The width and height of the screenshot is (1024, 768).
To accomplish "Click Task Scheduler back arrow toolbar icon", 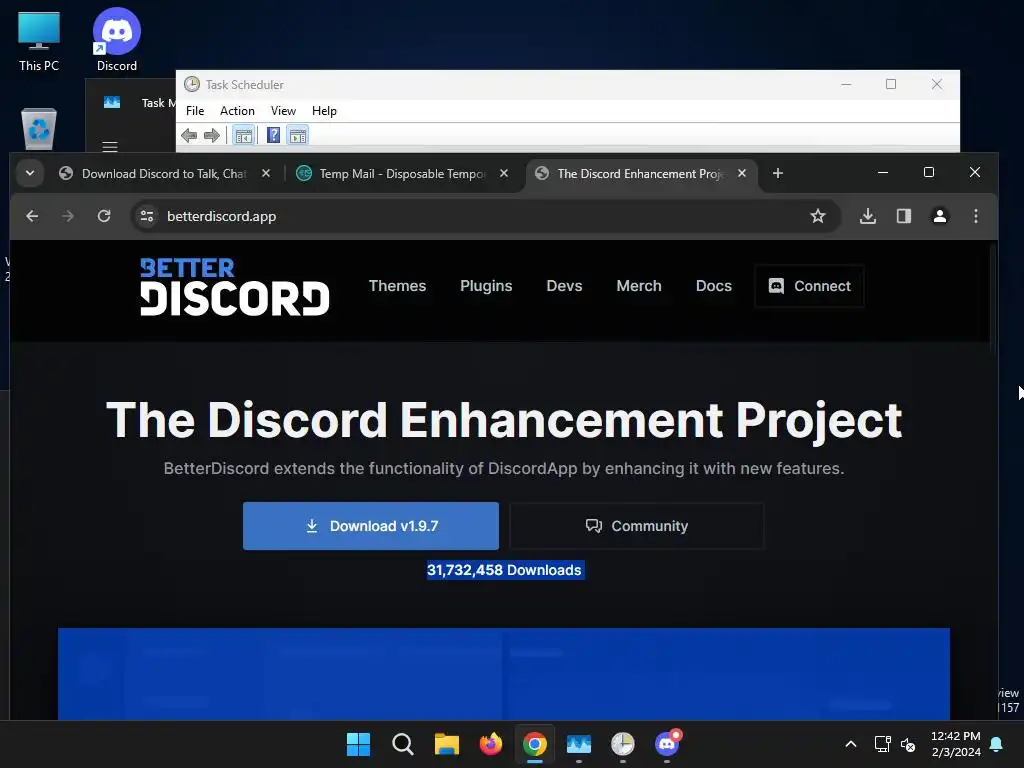I will coord(189,136).
